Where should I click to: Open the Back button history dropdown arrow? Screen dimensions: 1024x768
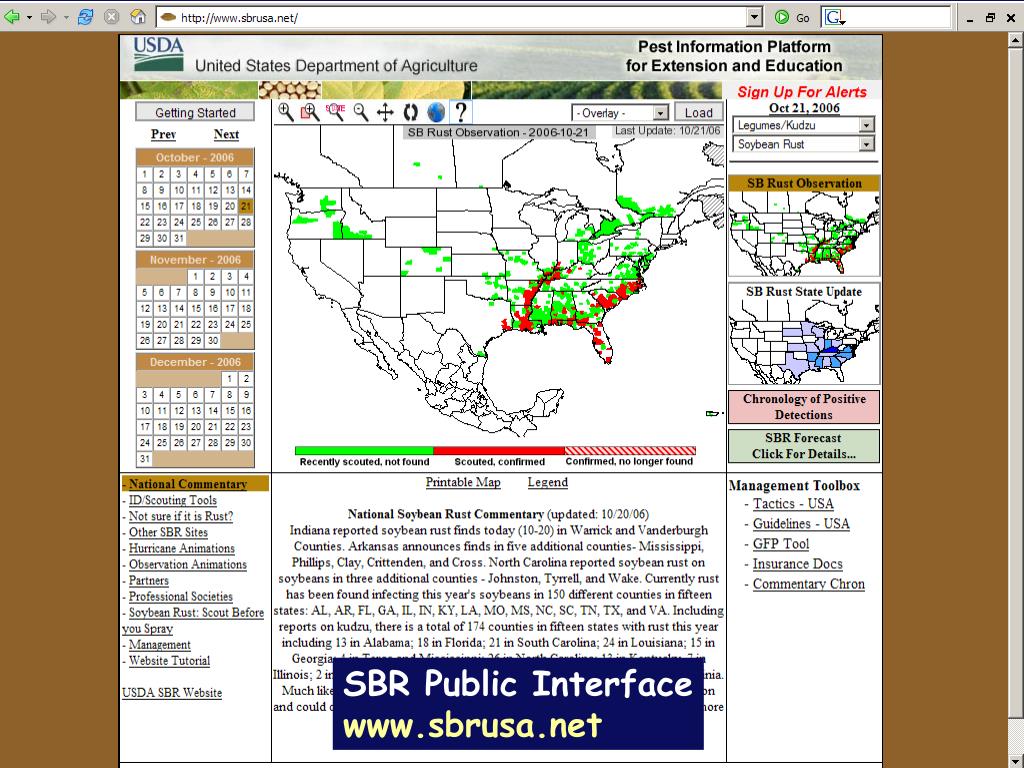29,18
